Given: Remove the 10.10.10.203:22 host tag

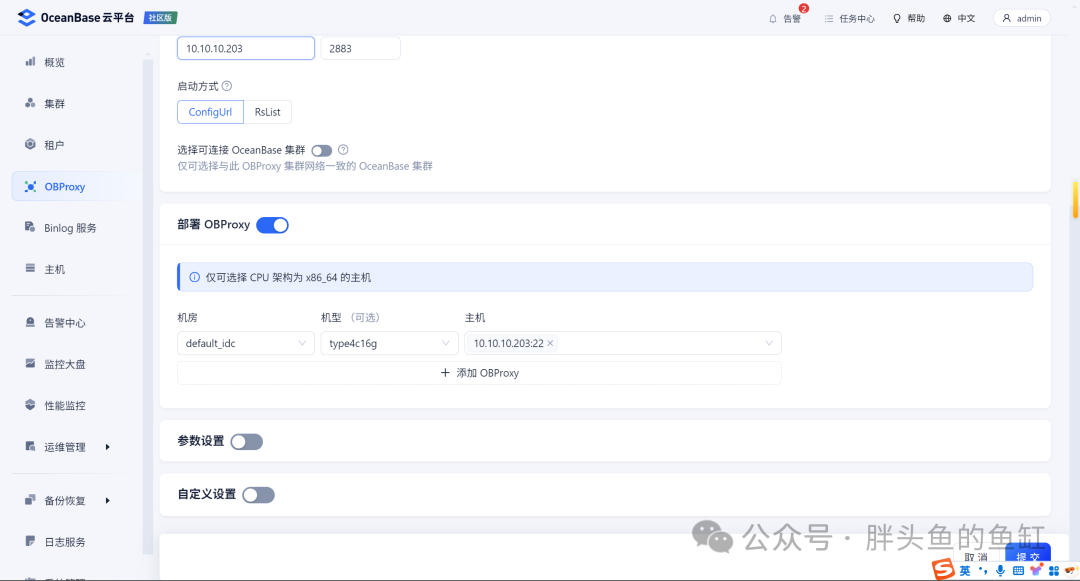Looking at the screenshot, I should 550,344.
